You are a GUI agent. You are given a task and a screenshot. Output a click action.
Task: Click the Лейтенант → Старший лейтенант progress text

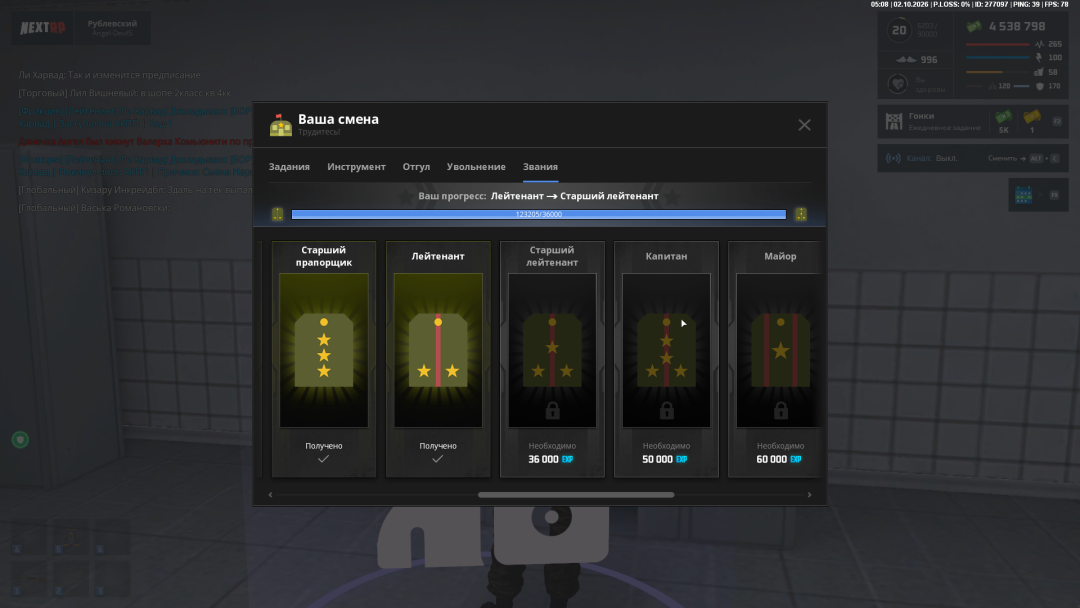(574, 196)
